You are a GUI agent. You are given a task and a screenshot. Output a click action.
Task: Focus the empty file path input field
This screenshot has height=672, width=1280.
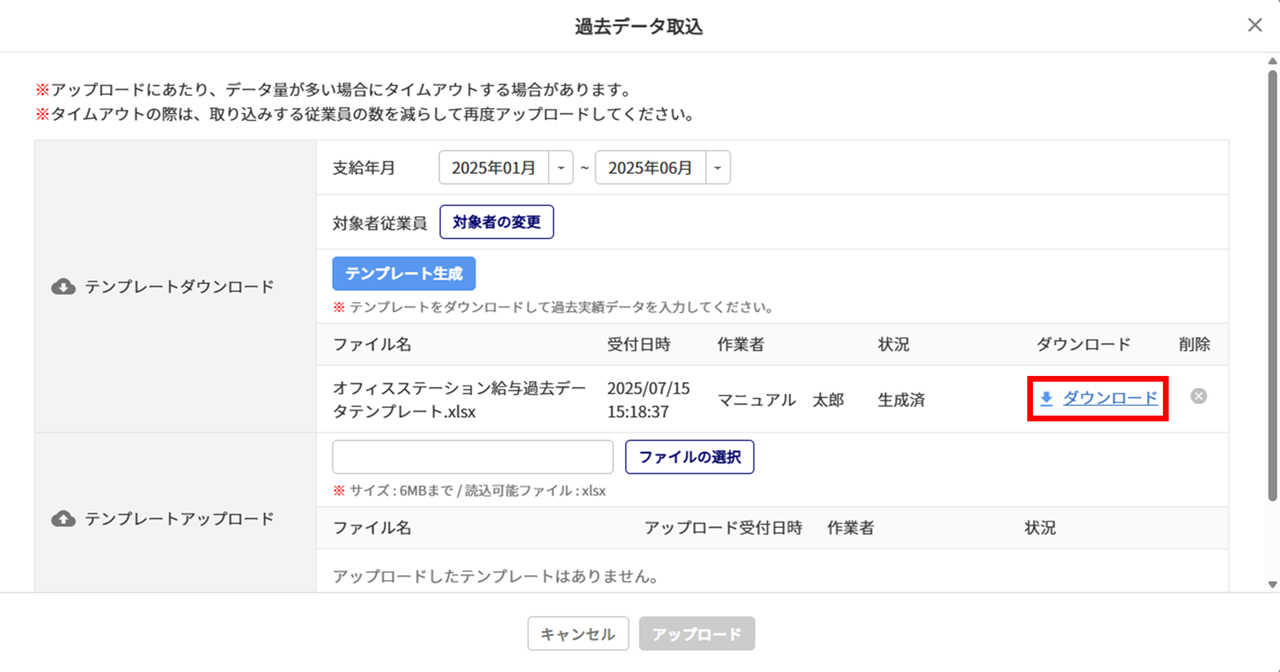click(x=473, y=457)
